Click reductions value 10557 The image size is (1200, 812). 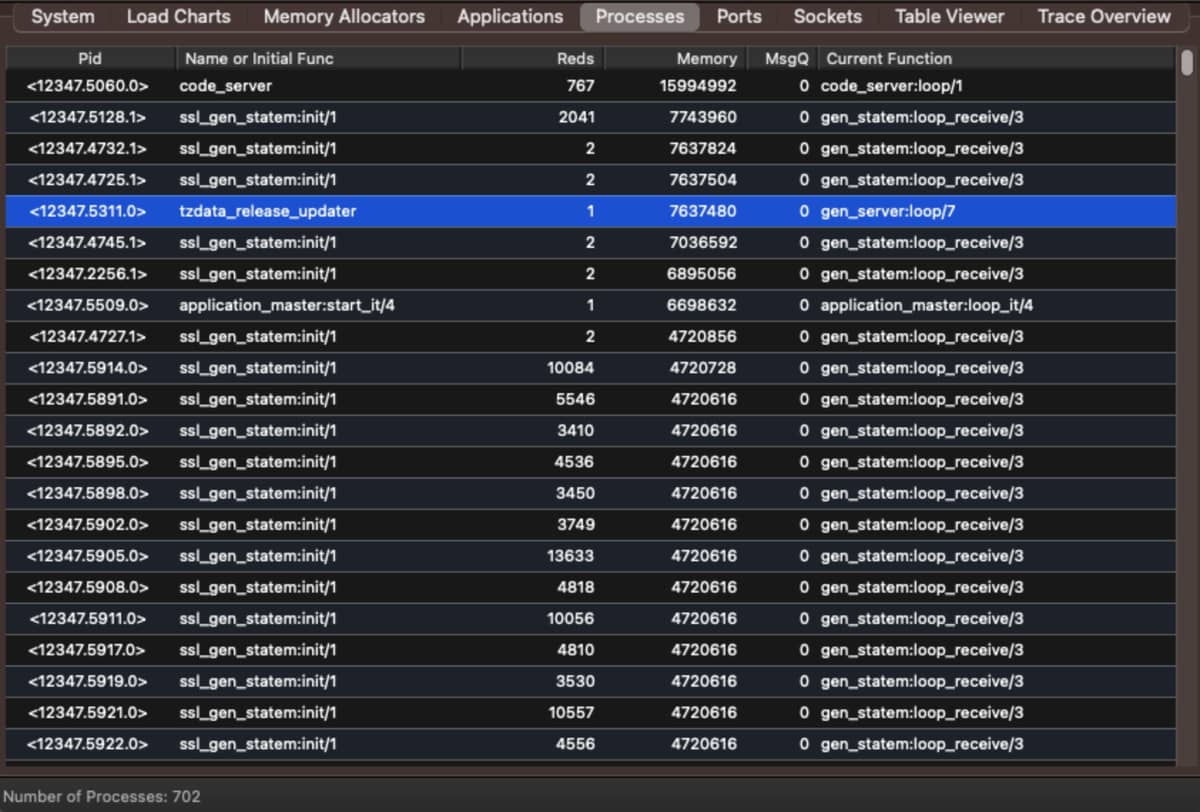(571, 713)
